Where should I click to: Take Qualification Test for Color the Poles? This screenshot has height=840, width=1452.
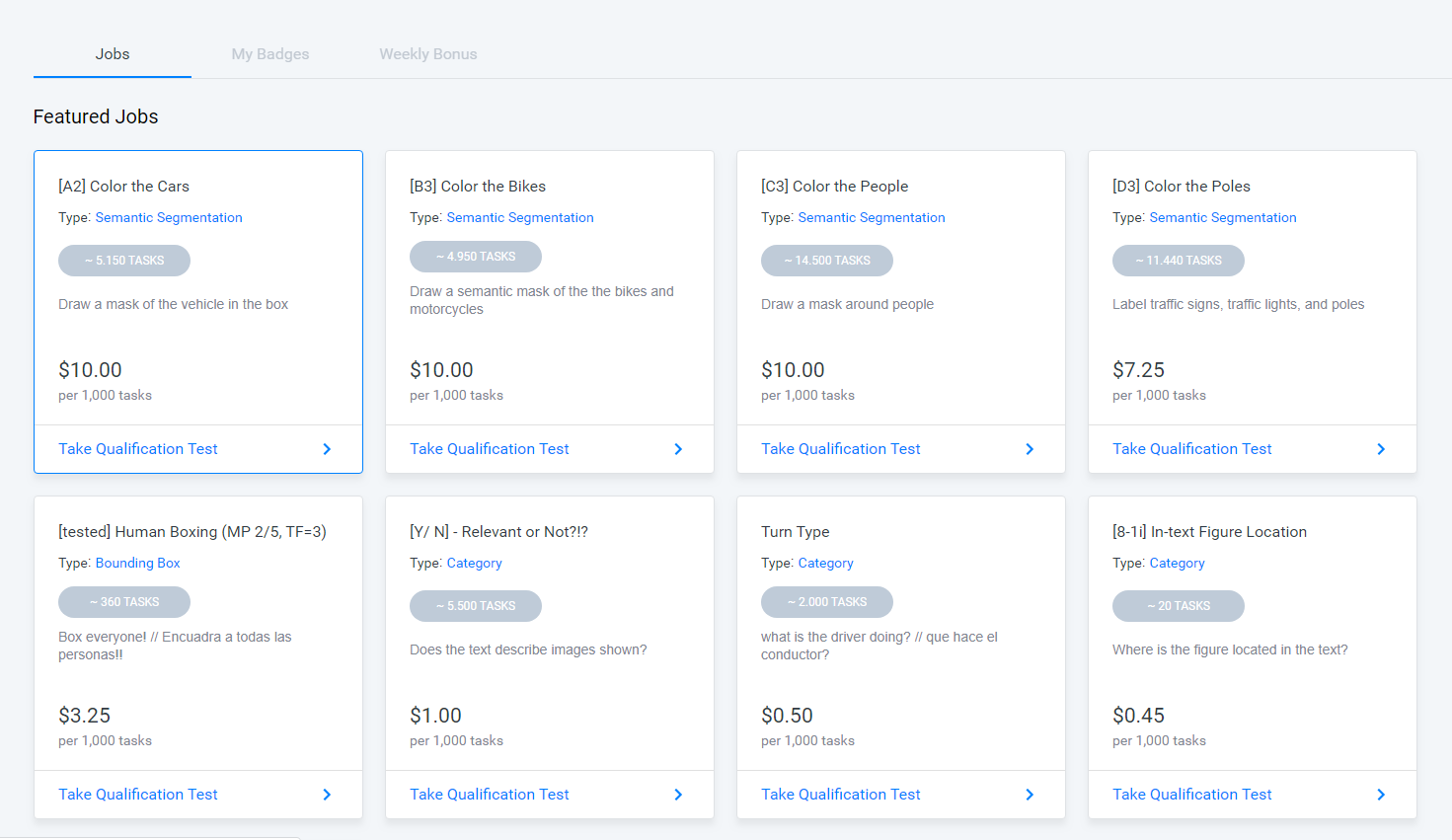coord(1192,449)
